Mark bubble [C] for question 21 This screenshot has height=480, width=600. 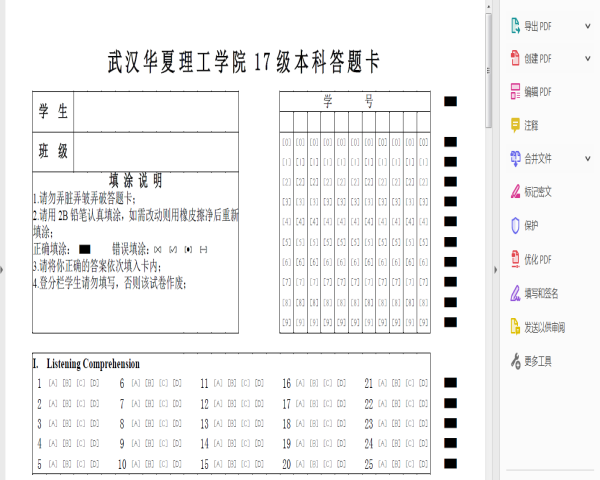410,383
